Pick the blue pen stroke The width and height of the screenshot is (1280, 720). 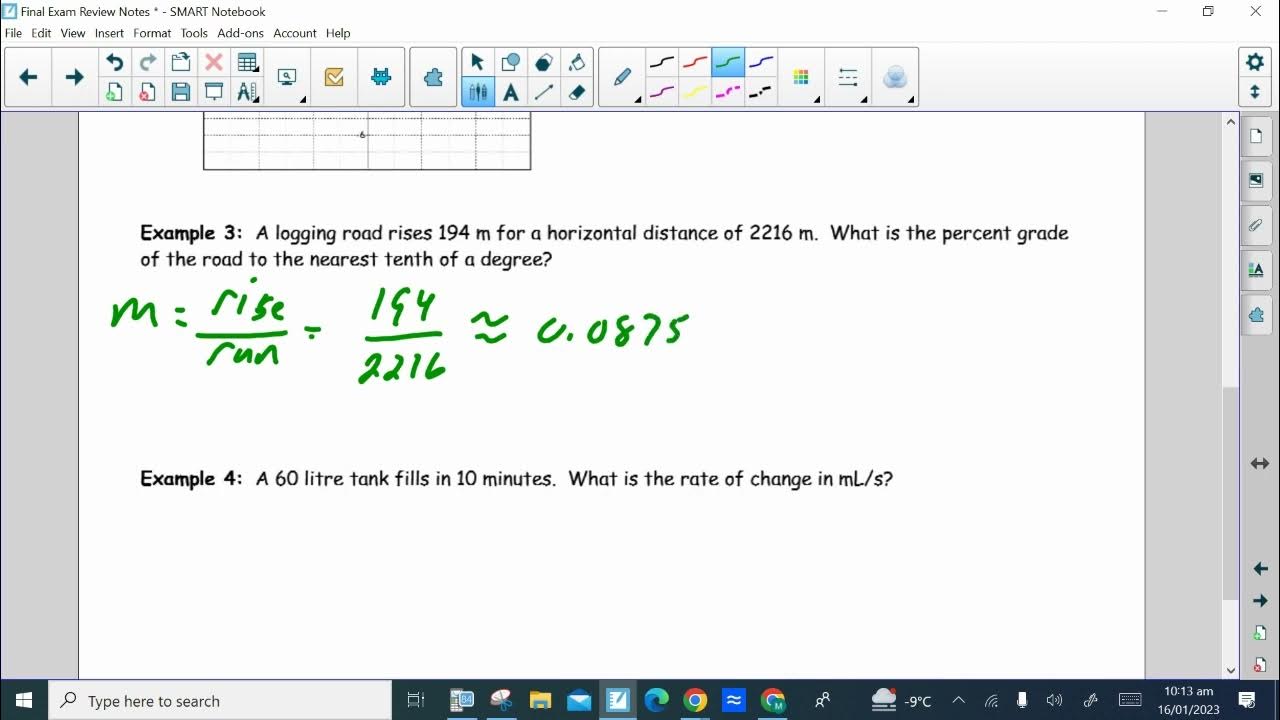tap(761, 63)
